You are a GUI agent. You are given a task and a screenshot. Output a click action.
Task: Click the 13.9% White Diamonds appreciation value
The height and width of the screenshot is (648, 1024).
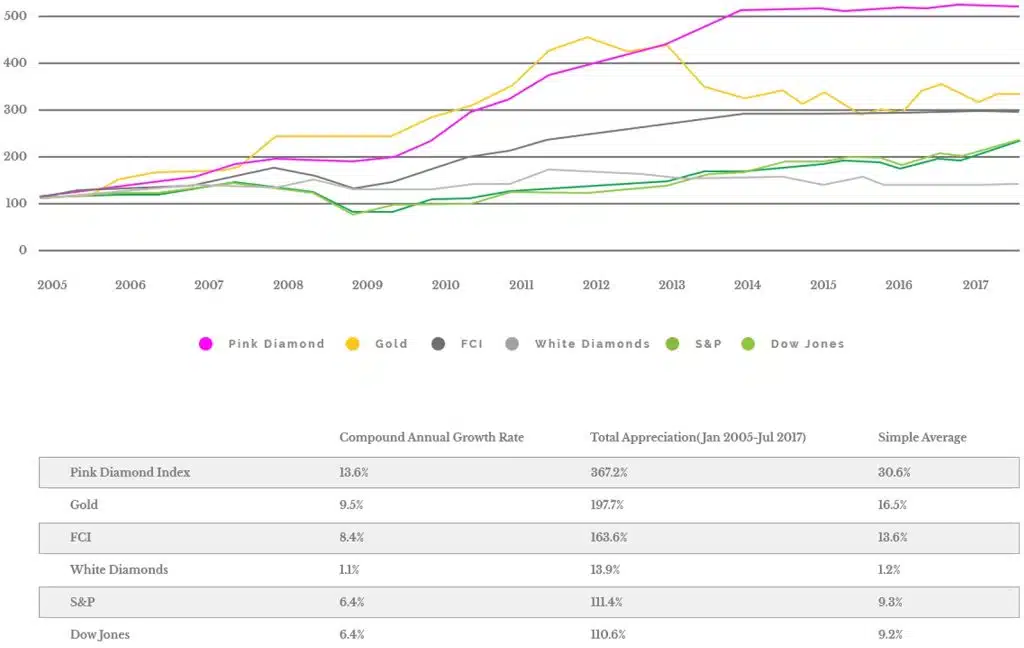[605, 570]
